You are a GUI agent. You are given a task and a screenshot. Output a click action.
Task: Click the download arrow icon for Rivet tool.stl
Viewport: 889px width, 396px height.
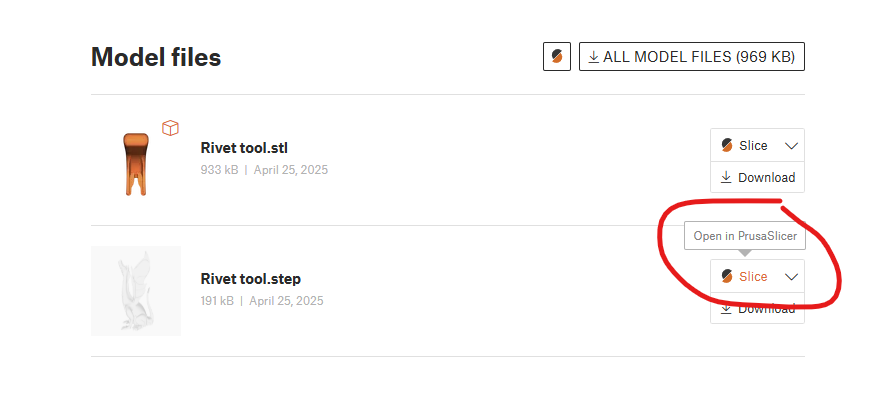(726, 178)
